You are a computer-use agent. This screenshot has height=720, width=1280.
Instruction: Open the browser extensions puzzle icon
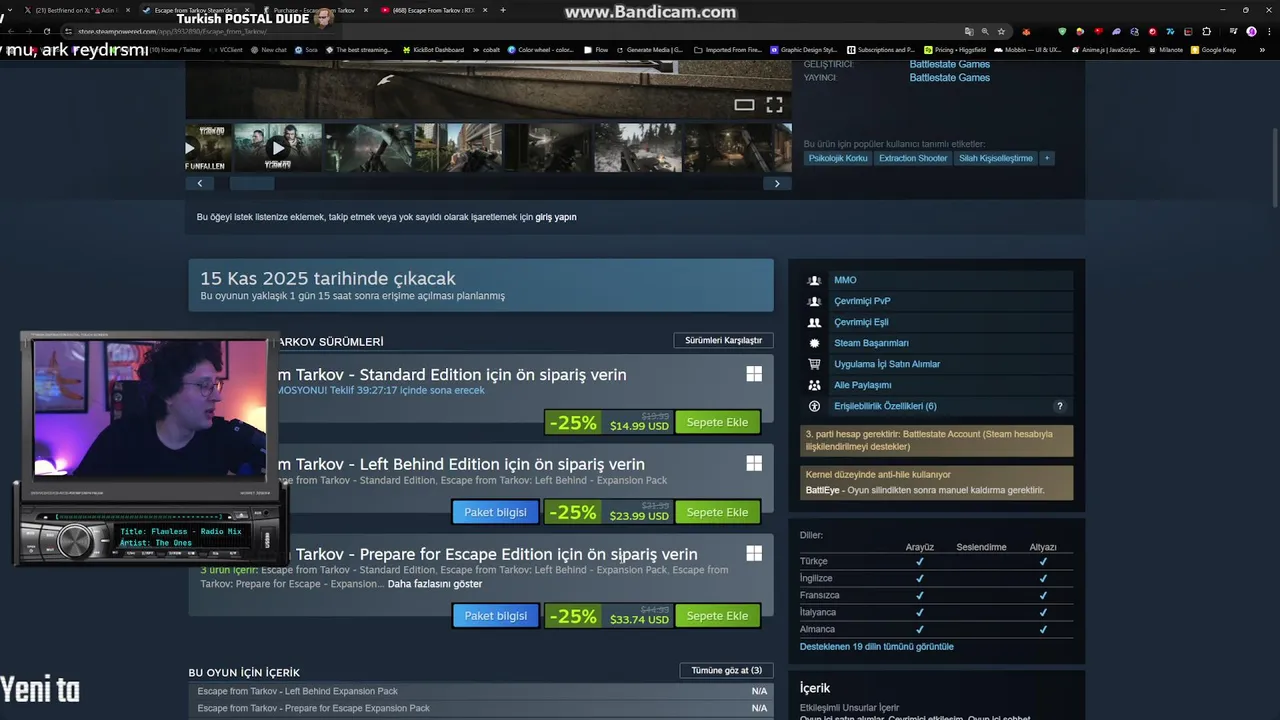(1206, 31)
